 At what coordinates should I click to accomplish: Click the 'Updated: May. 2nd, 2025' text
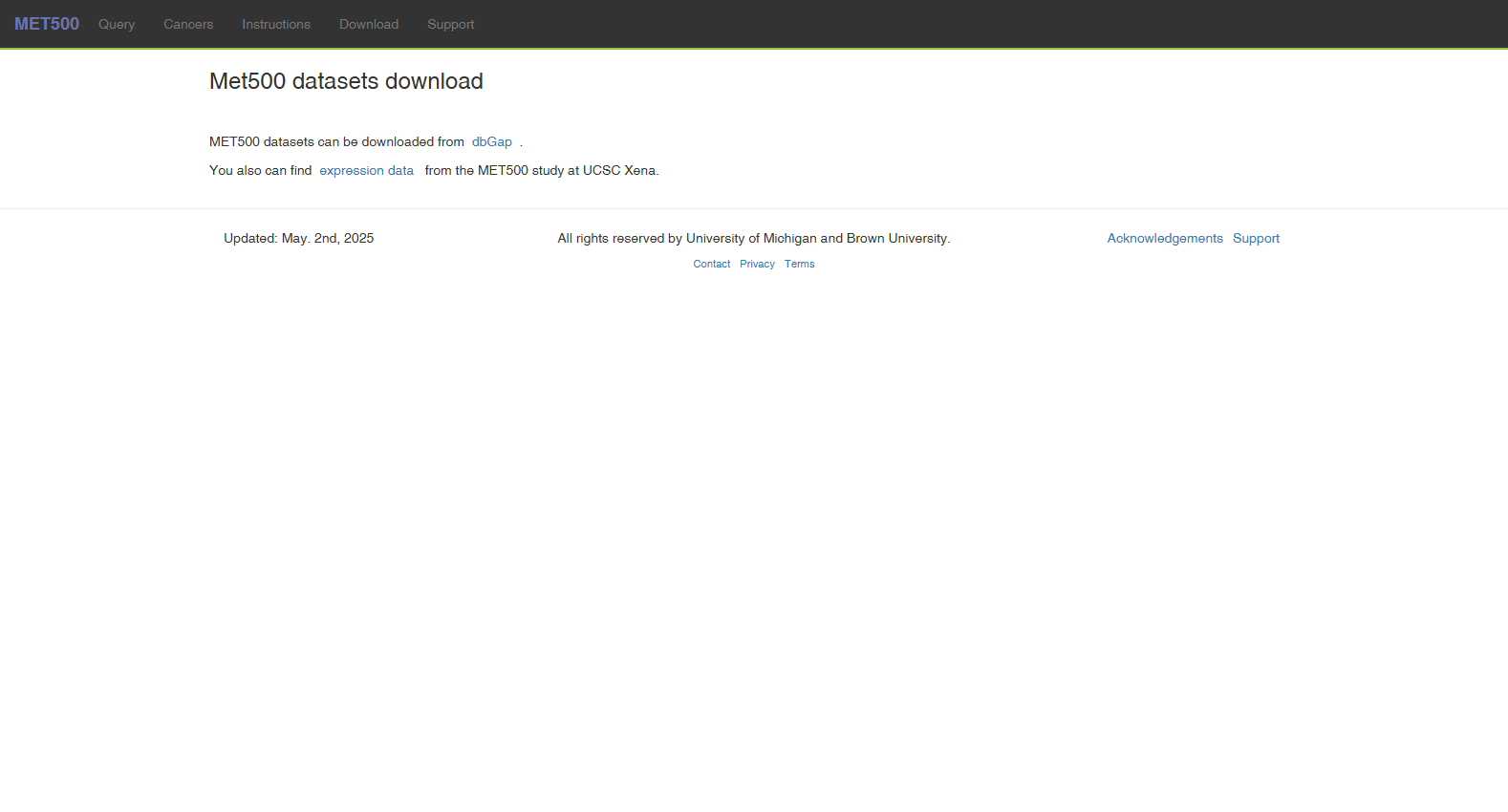tap(299, 238)
